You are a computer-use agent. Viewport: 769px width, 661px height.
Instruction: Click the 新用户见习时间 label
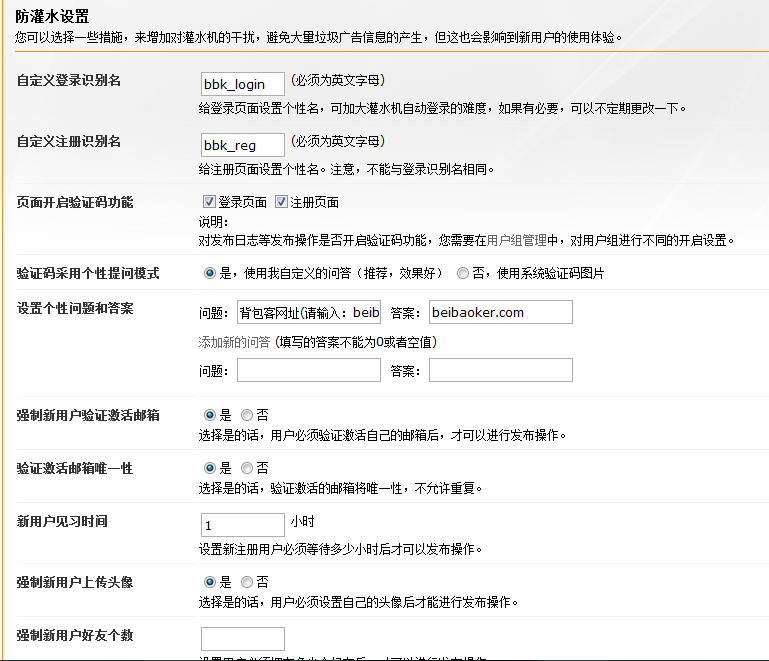pyautogui.click(x=62, y=521)
